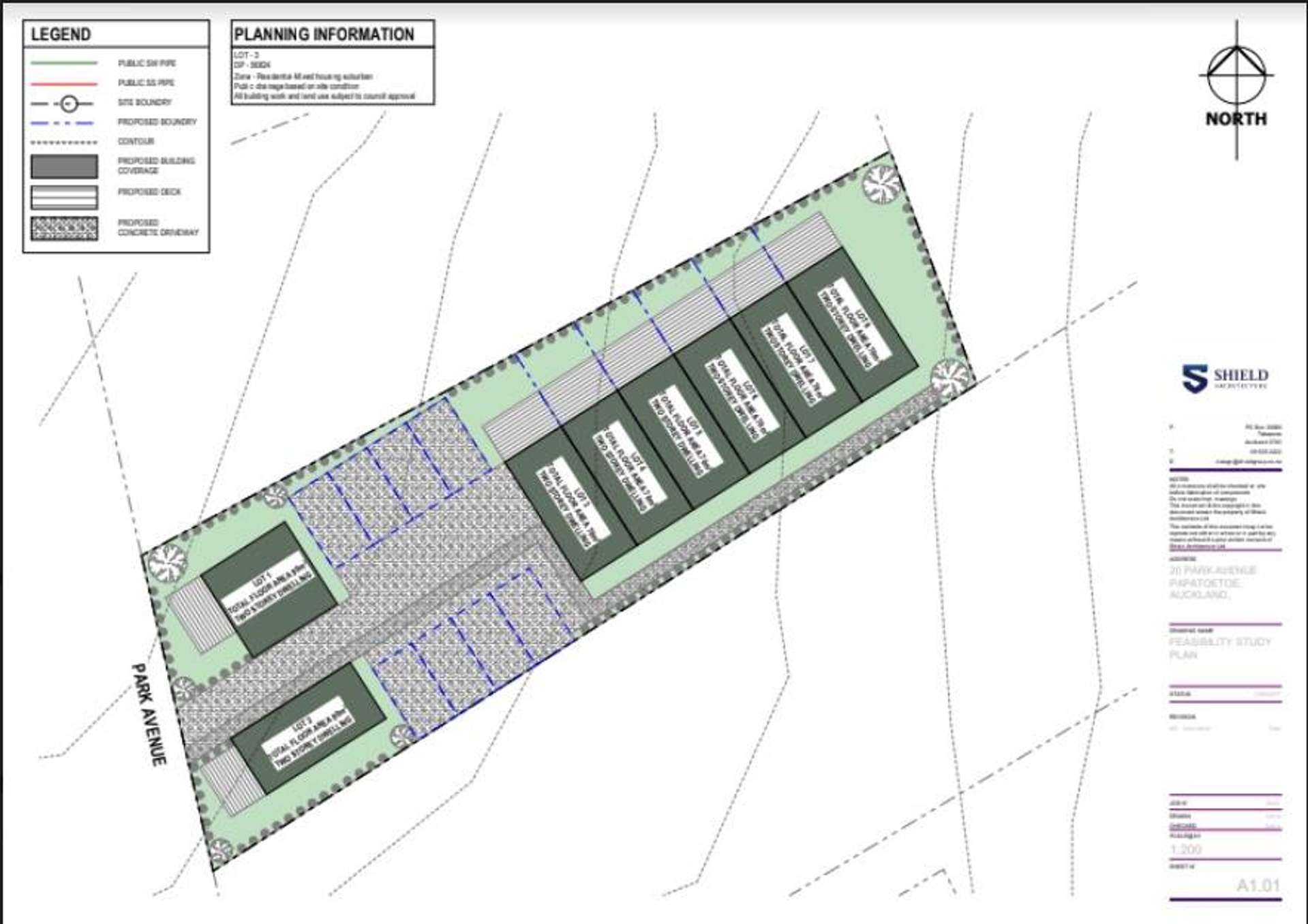Click the 'FEASIBILITY STUDY' drawing name
Image resolution: width=1308 pixels, height=924 pixels.
[1220, 642]
